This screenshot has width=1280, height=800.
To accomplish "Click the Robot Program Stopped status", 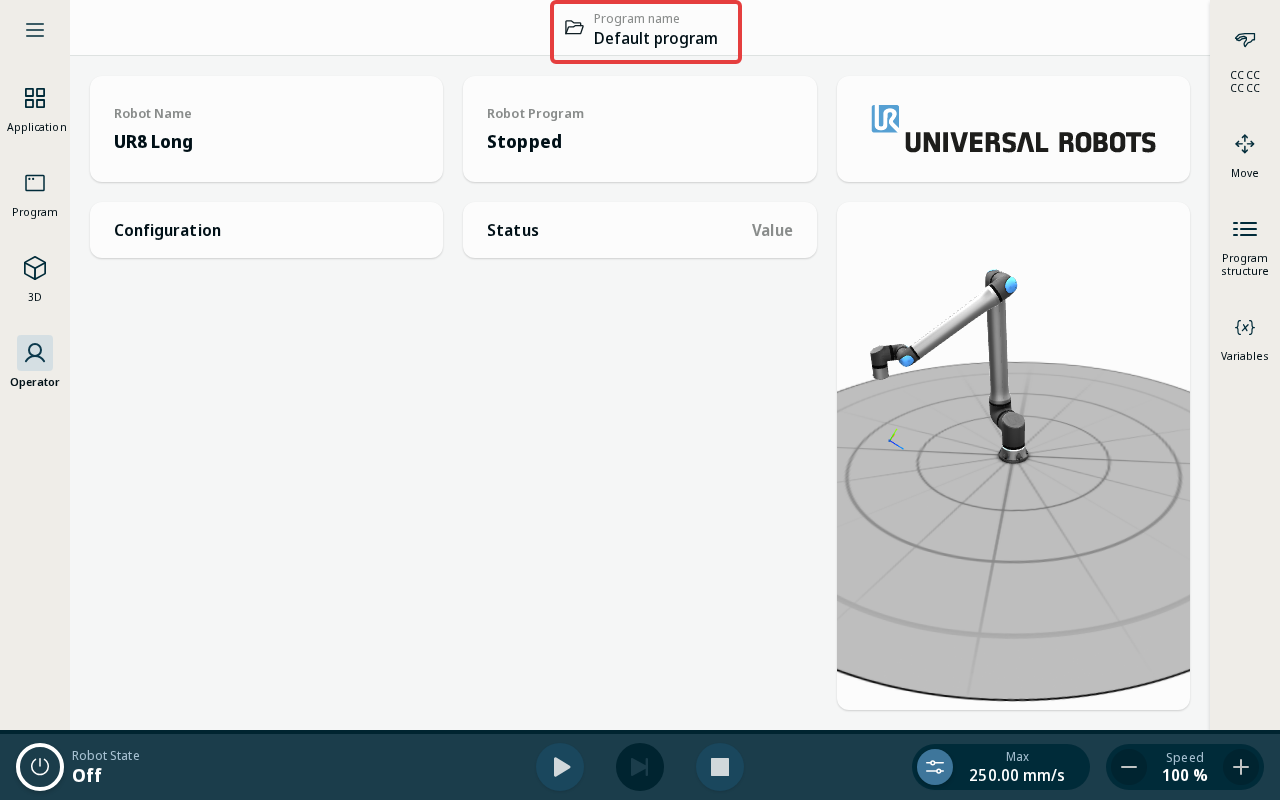I will [640, 129].
